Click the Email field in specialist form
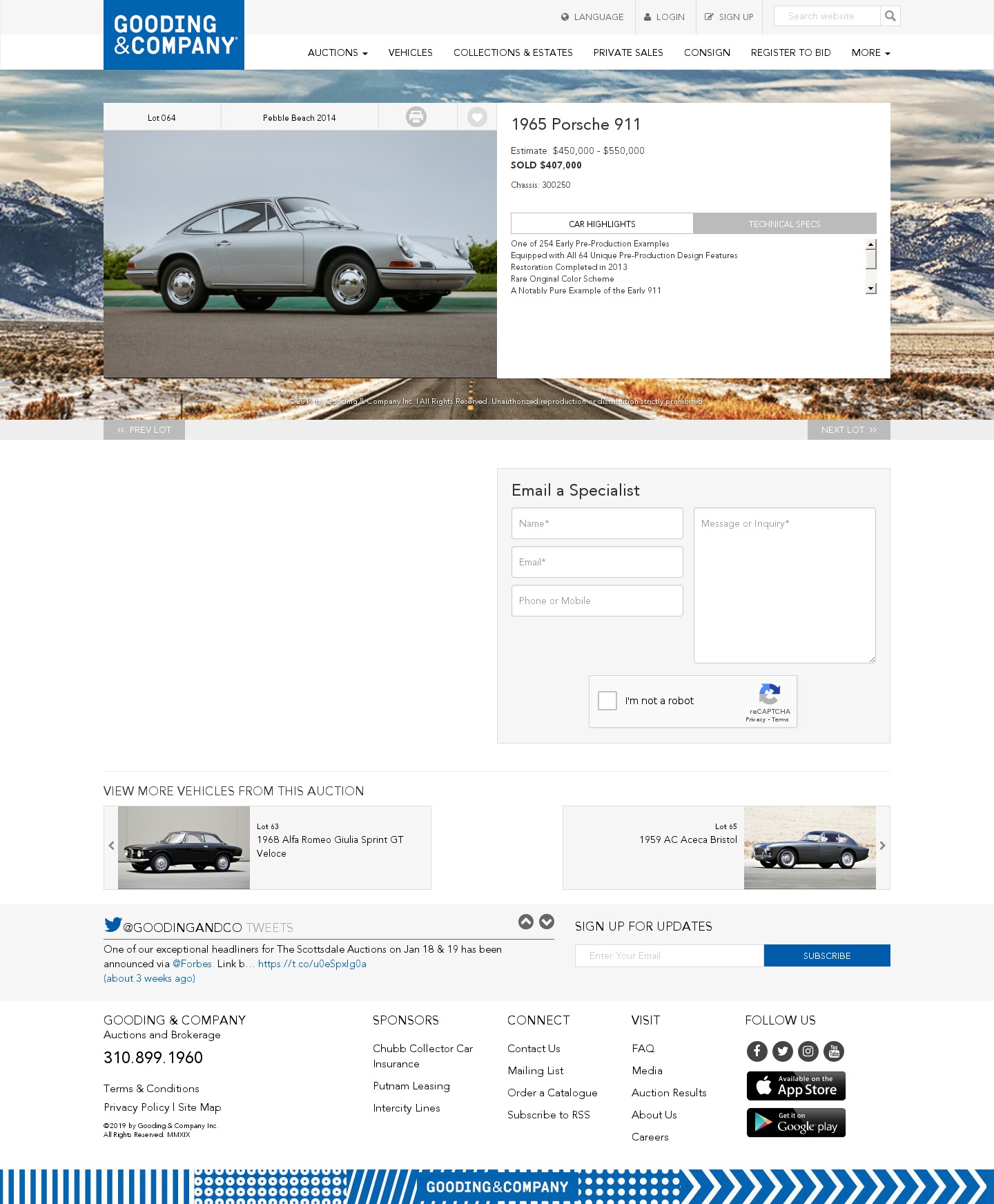The image size is (994, 1204). pyautogui.click(x=597, y=562)
